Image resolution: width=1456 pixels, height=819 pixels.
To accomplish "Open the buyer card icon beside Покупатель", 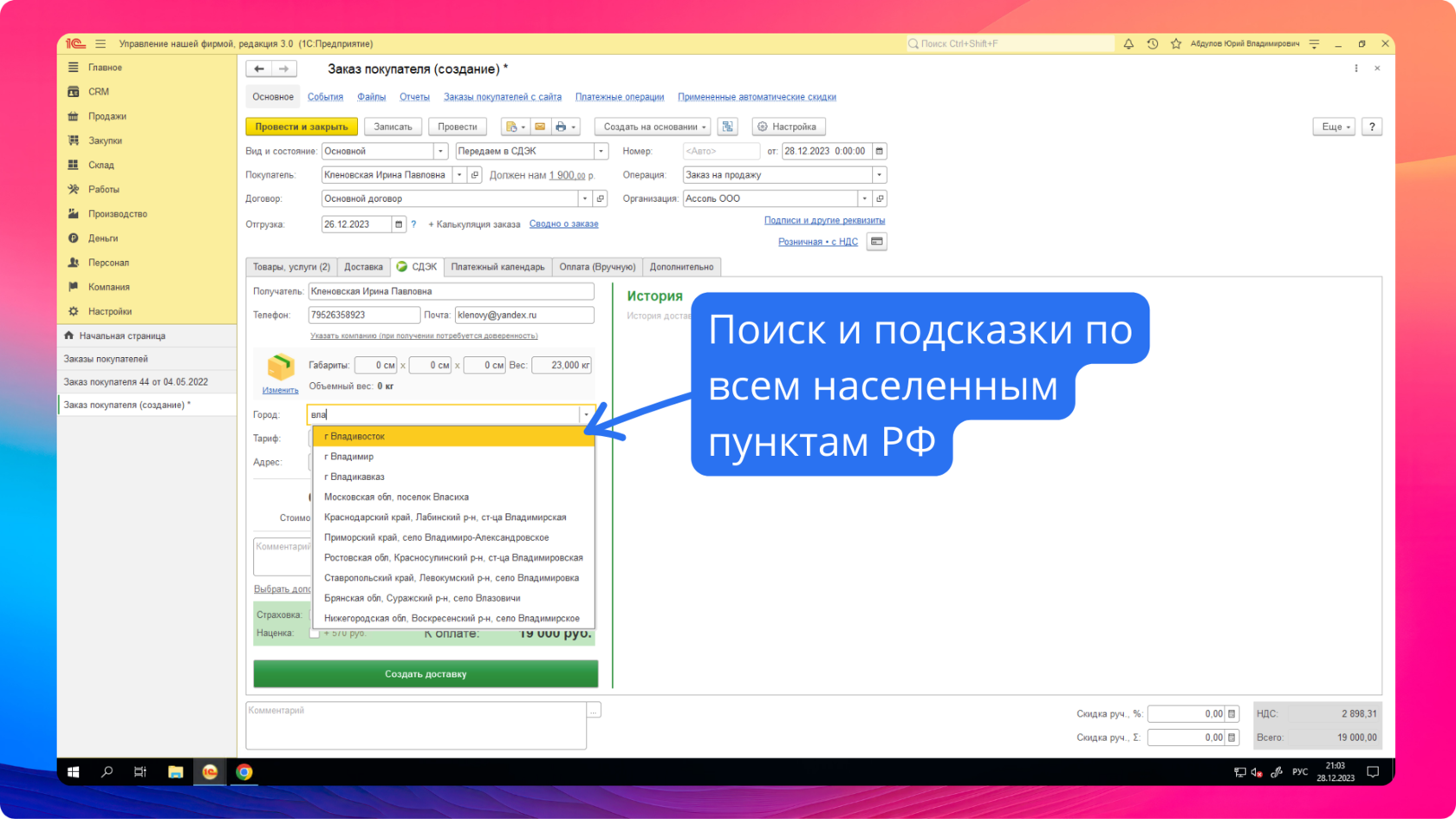I will [475, 175].
